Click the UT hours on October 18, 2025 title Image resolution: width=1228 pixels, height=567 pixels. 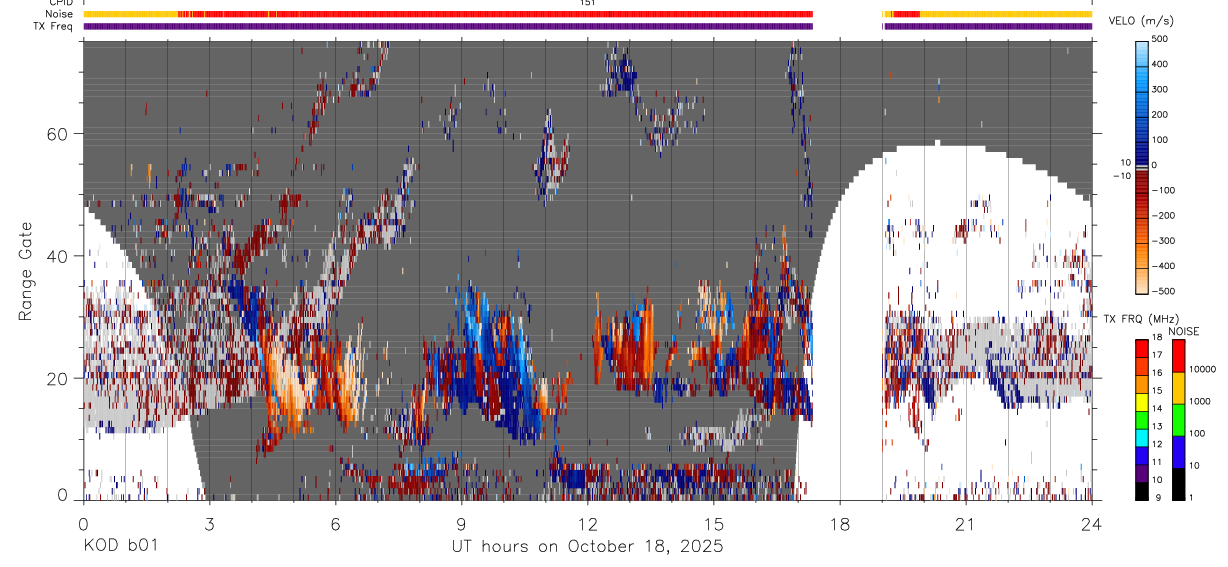point(588,547)
